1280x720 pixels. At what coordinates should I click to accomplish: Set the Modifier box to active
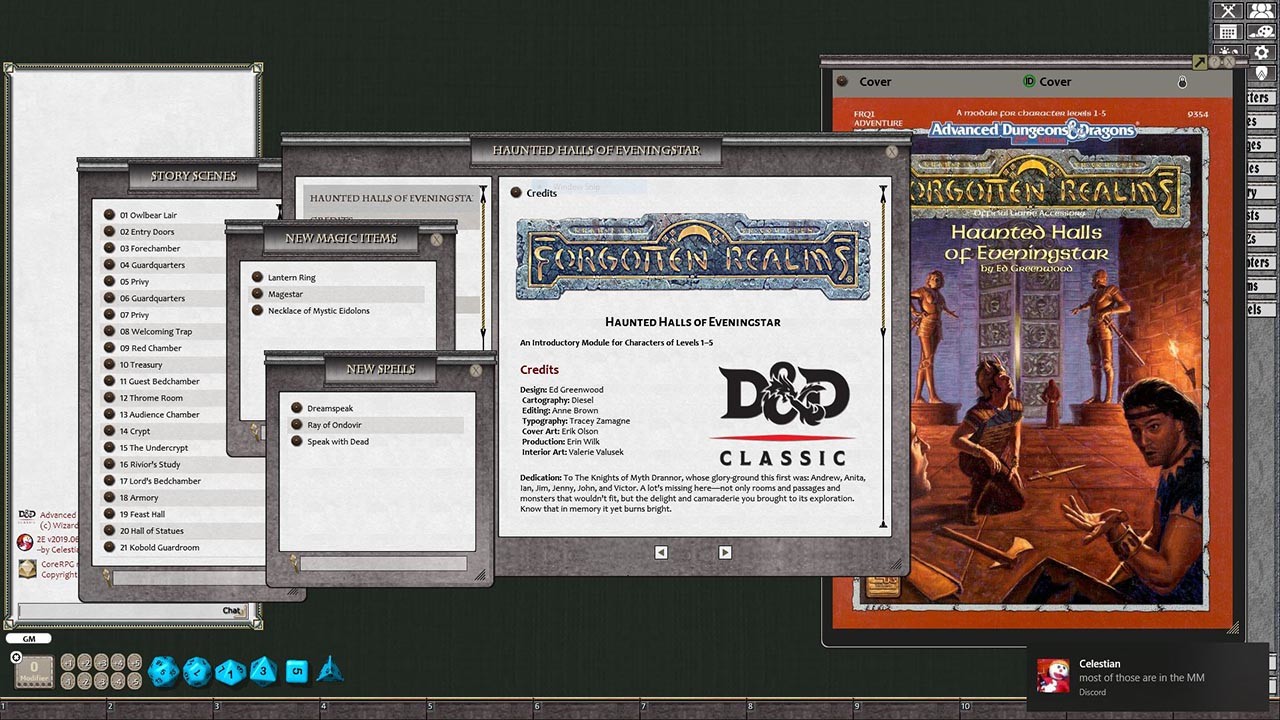[33, 670]
